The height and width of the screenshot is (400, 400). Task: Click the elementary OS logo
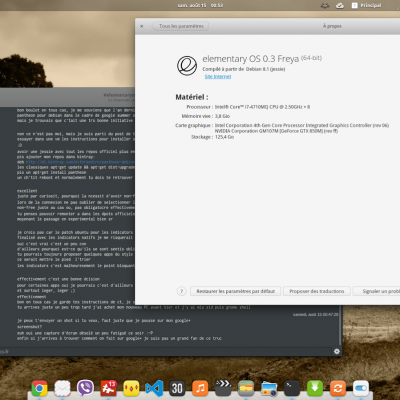187,66
